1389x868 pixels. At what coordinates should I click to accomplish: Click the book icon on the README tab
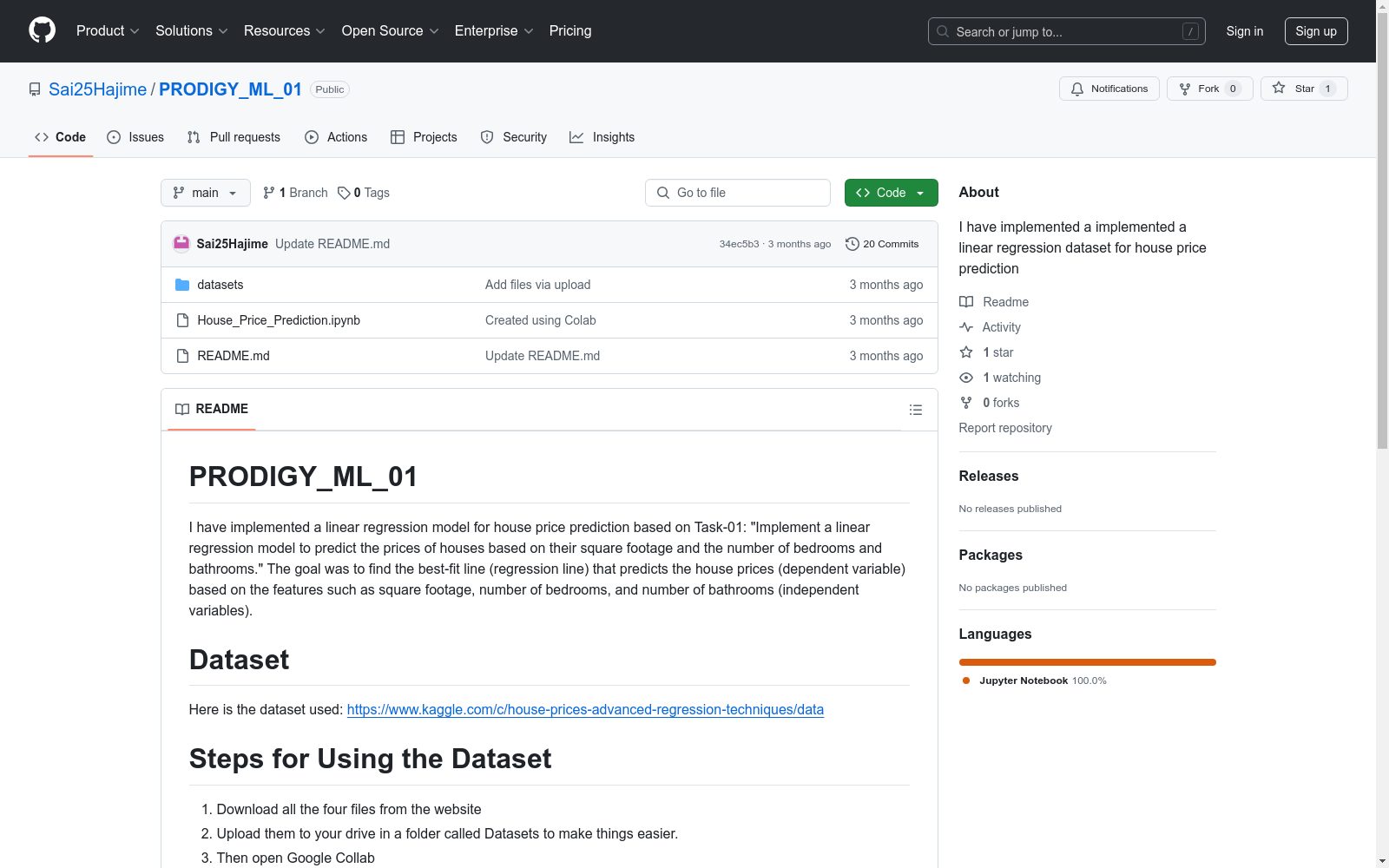[x=182, y=409]
